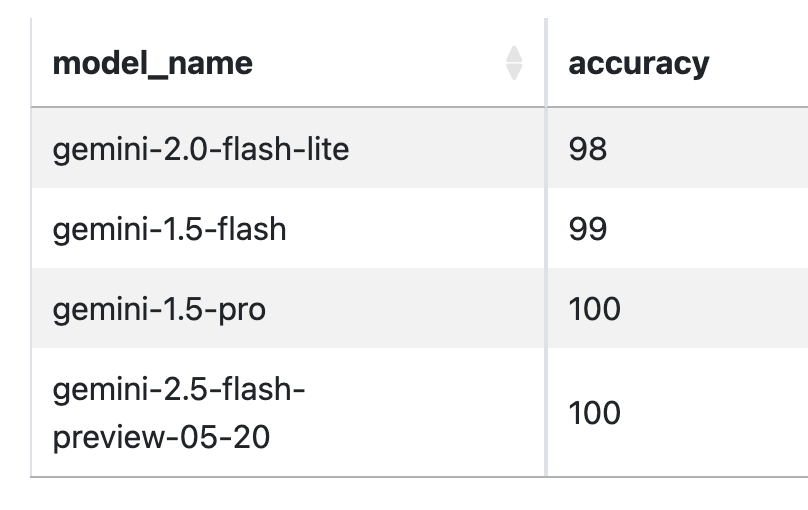
Task: Click the column divider between model_name and accuracy
Action: pos(546,247)
